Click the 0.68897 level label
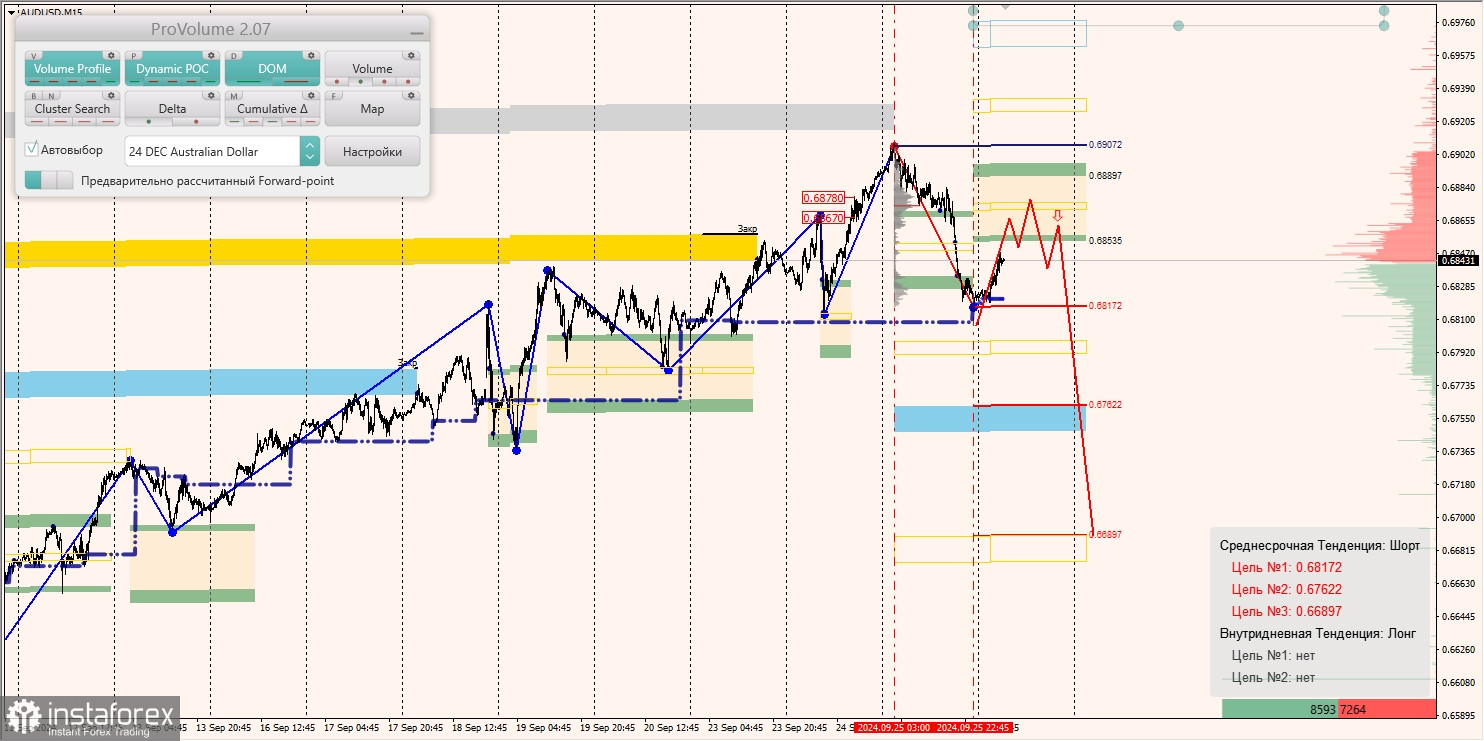This screenshot has width=1484, height=741. [x=1105, y=176]
